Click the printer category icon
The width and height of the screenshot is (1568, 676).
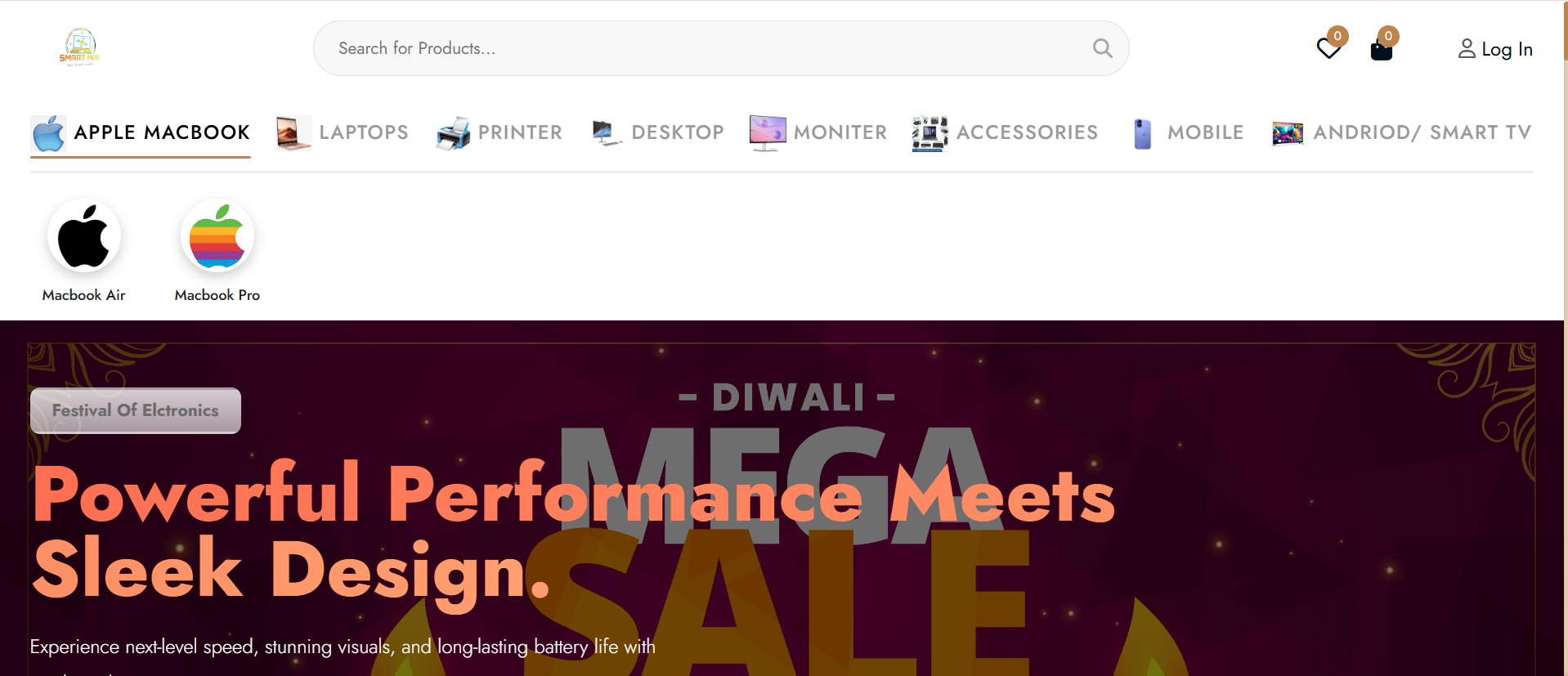(x=453, y=133)
